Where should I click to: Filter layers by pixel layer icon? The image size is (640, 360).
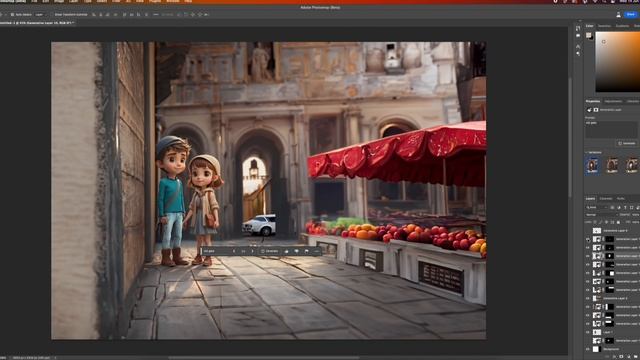point(613,208)
